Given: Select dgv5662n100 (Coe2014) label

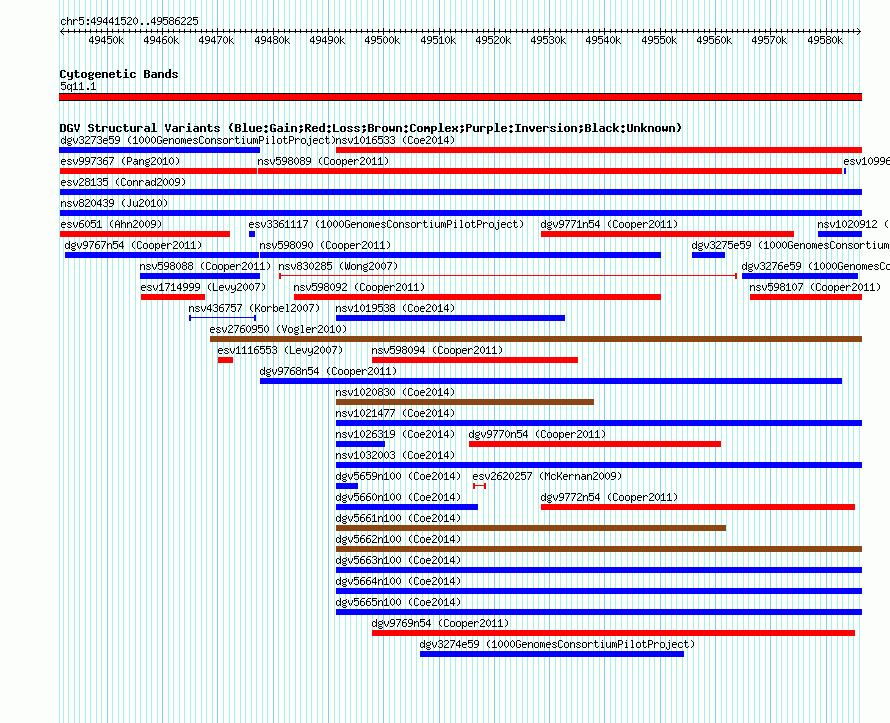Looking at the screenshot, I should (398, 539).
